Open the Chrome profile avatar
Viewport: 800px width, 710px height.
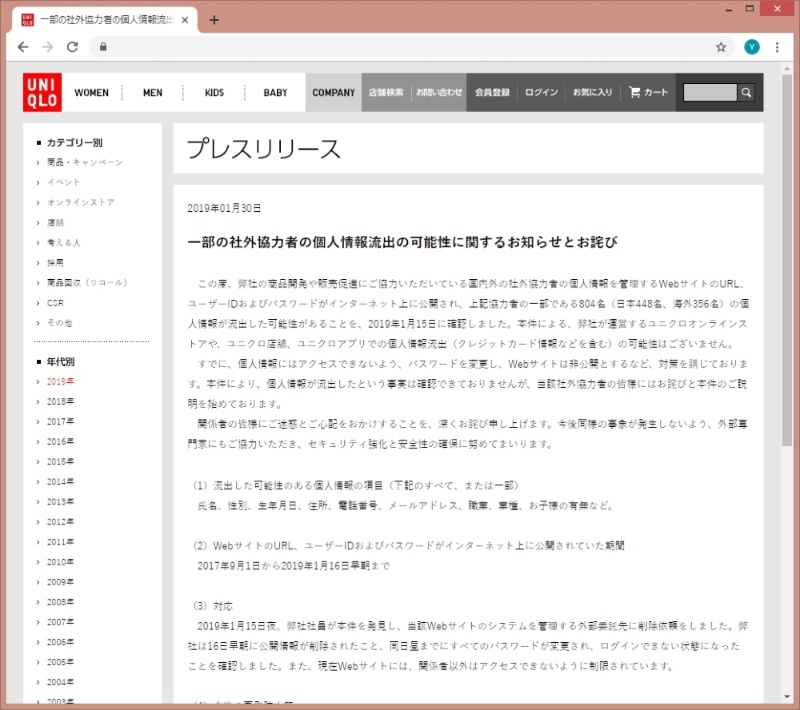click(x=752, y=47)
